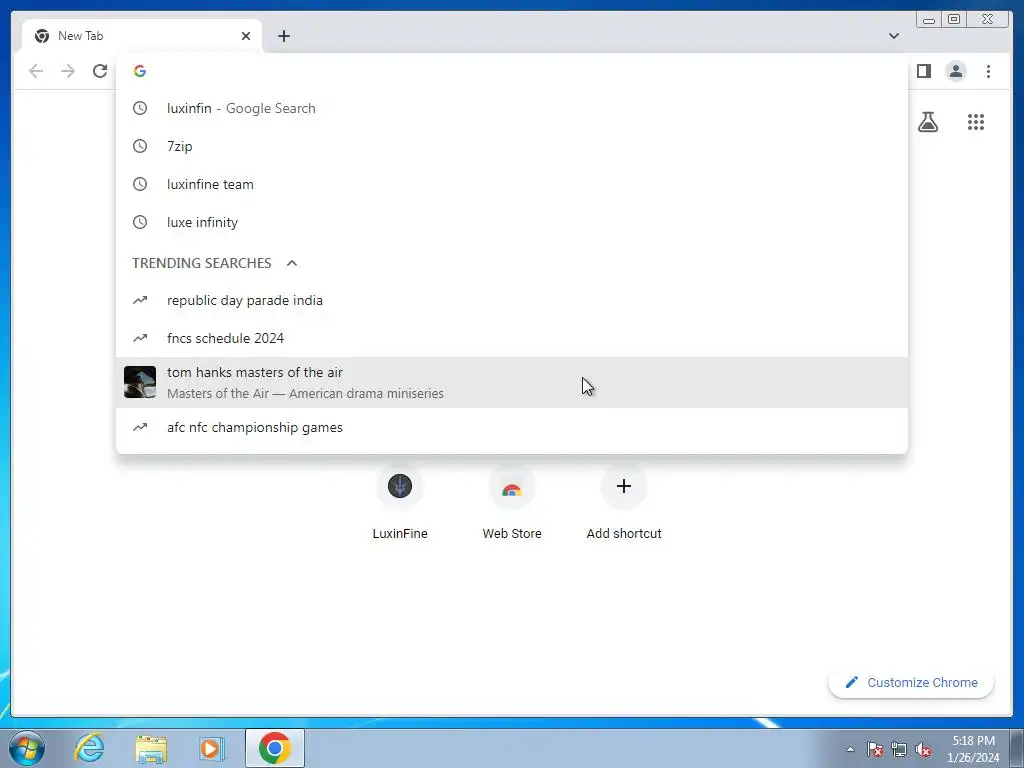Click trending arrow icon beside fncs schedule 2024

click(x=140, y=338)
